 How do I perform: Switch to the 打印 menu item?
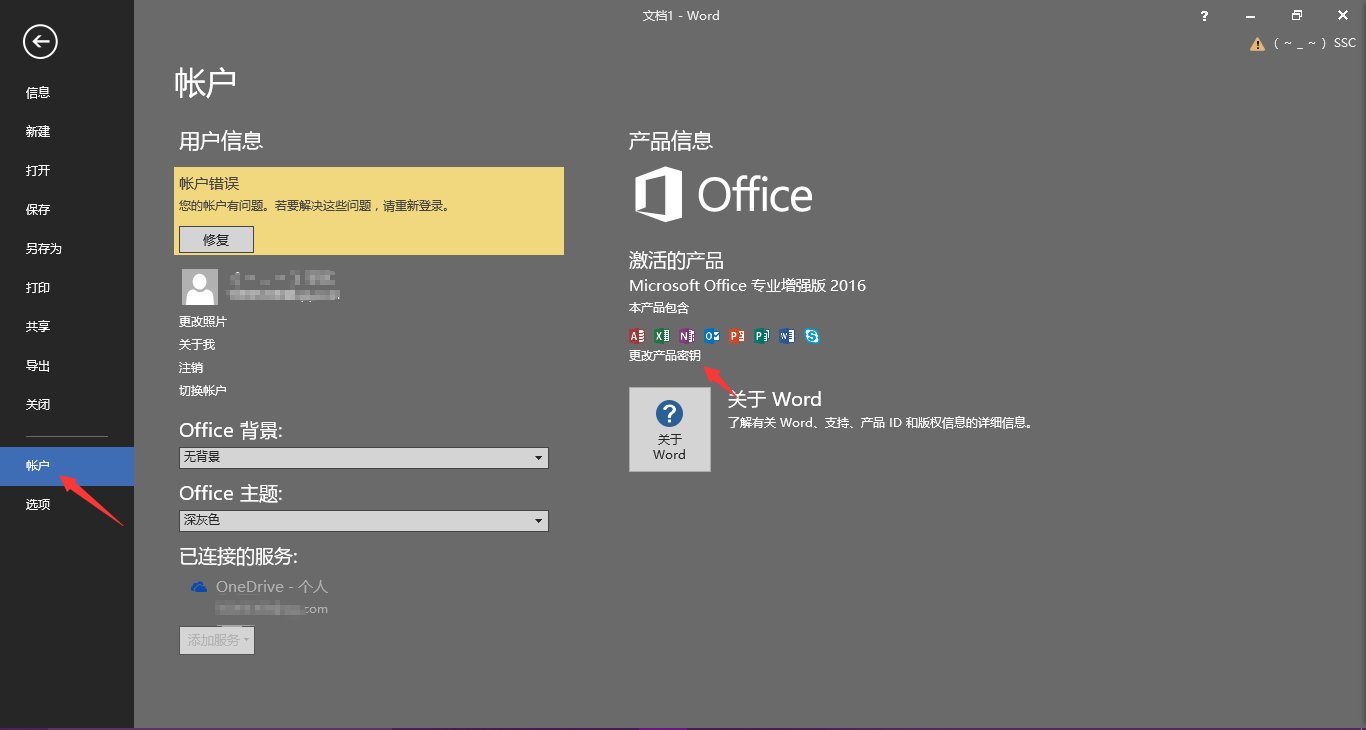coord(38,287)
